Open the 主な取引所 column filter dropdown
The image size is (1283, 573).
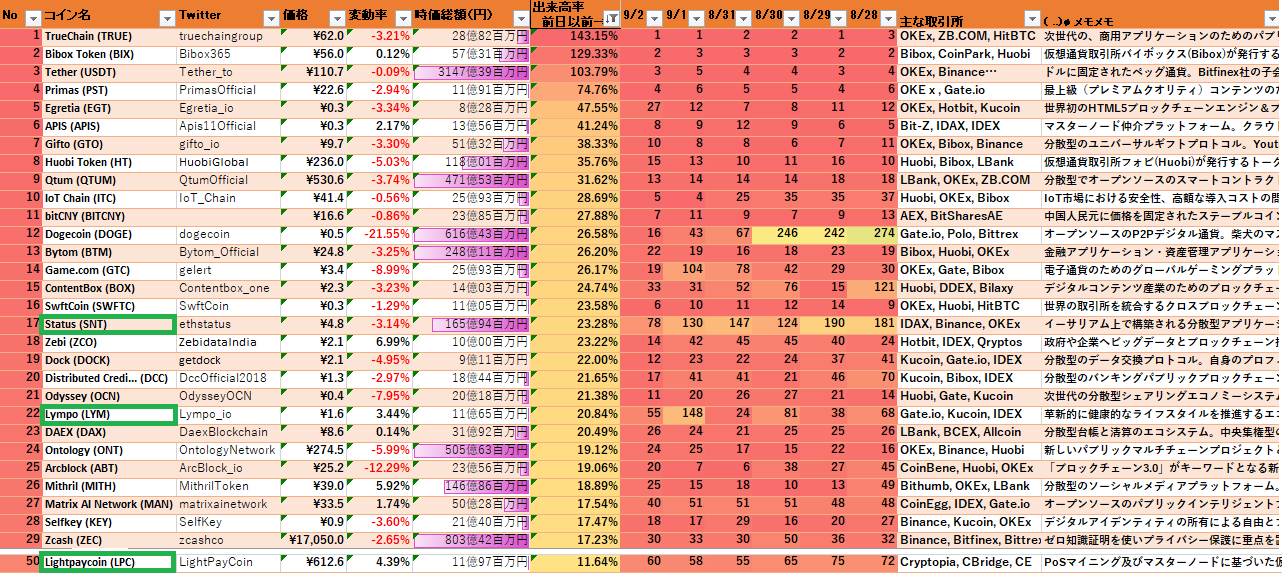tap(1029, 18)
